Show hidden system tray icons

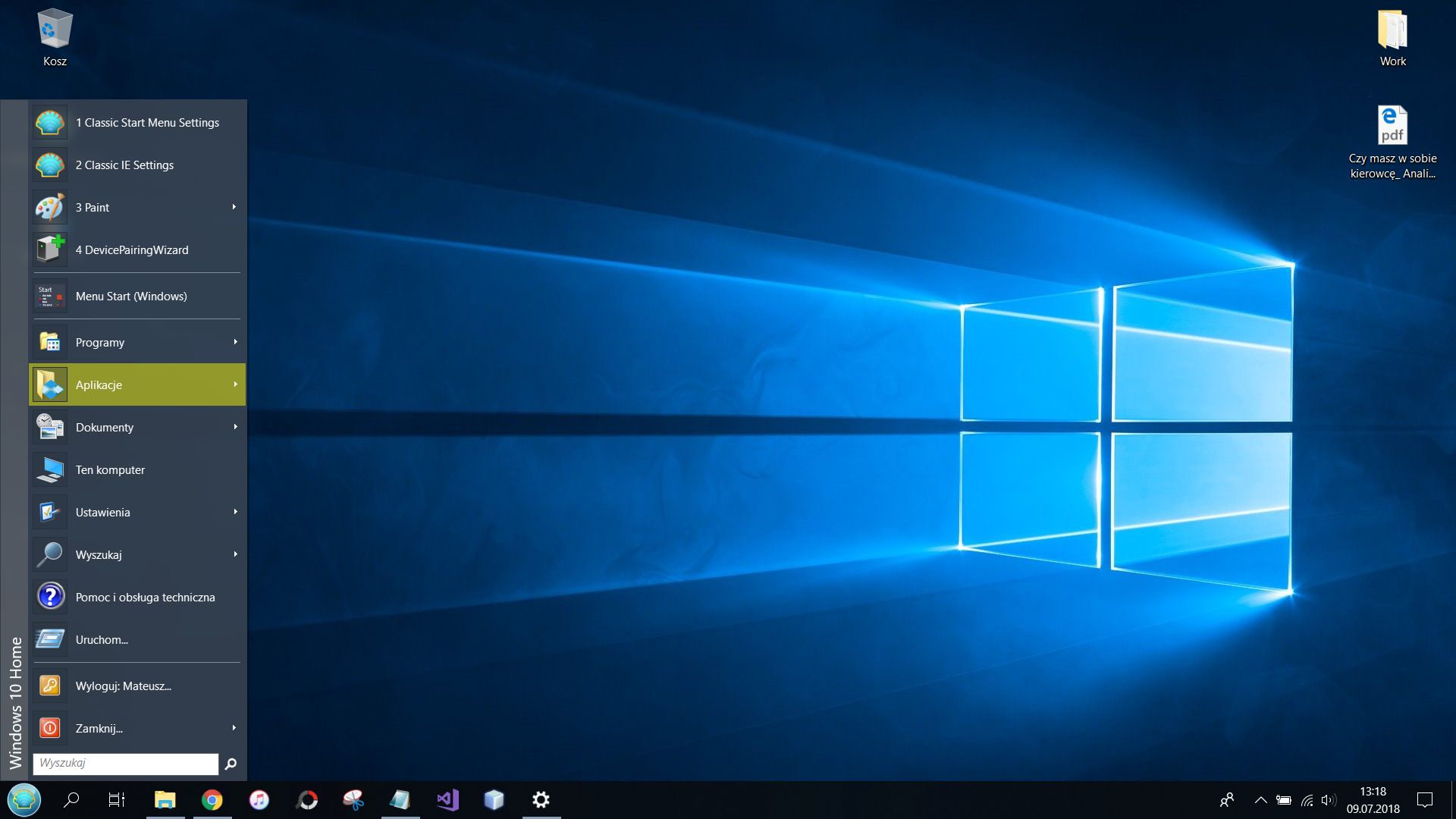(1260, 800)
